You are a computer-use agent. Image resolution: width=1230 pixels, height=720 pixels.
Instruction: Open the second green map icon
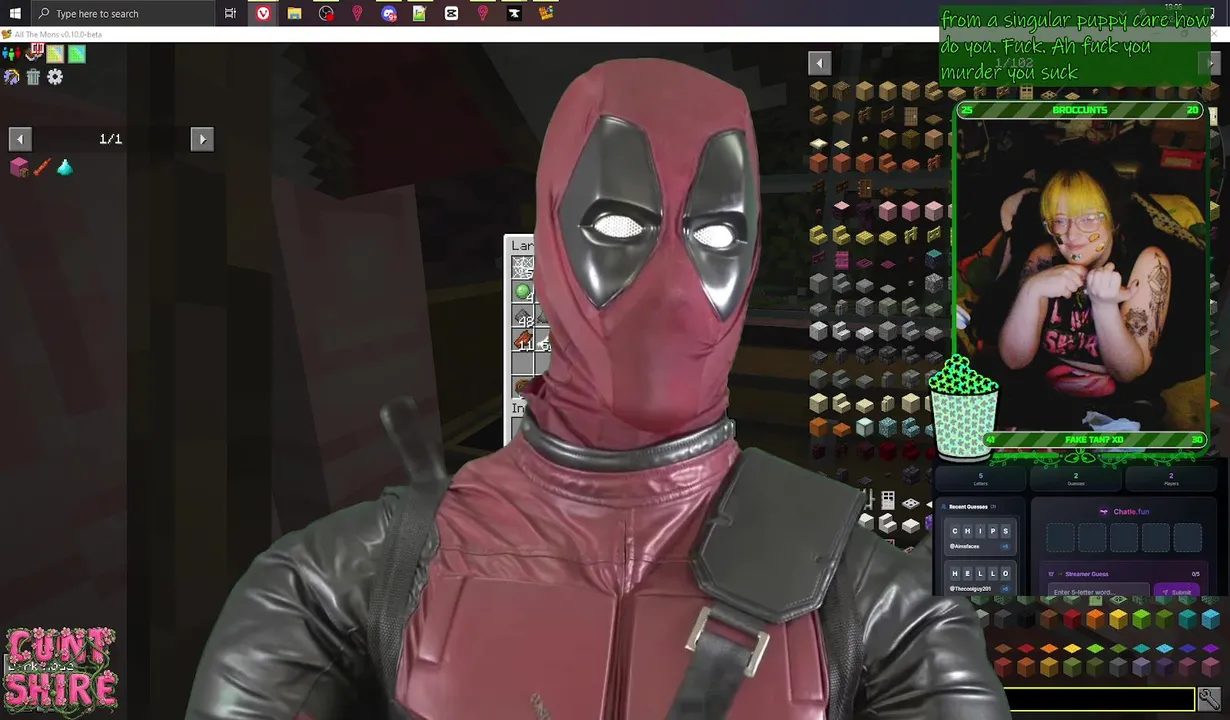(x=77, y=55)
